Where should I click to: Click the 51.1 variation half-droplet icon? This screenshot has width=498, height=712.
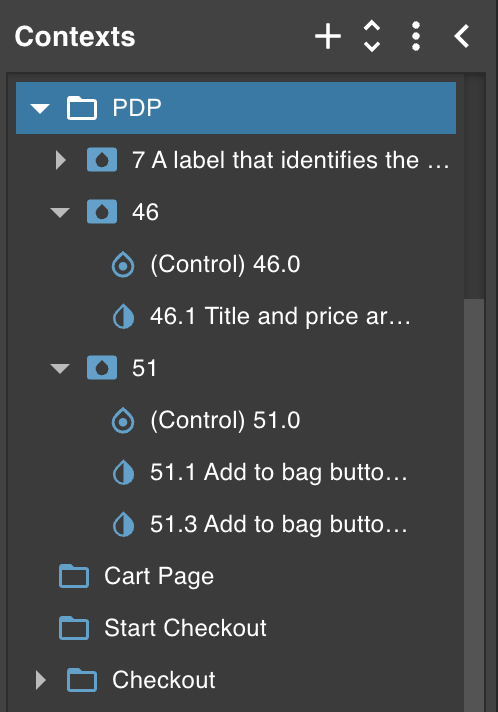click(x=123, y=472)
